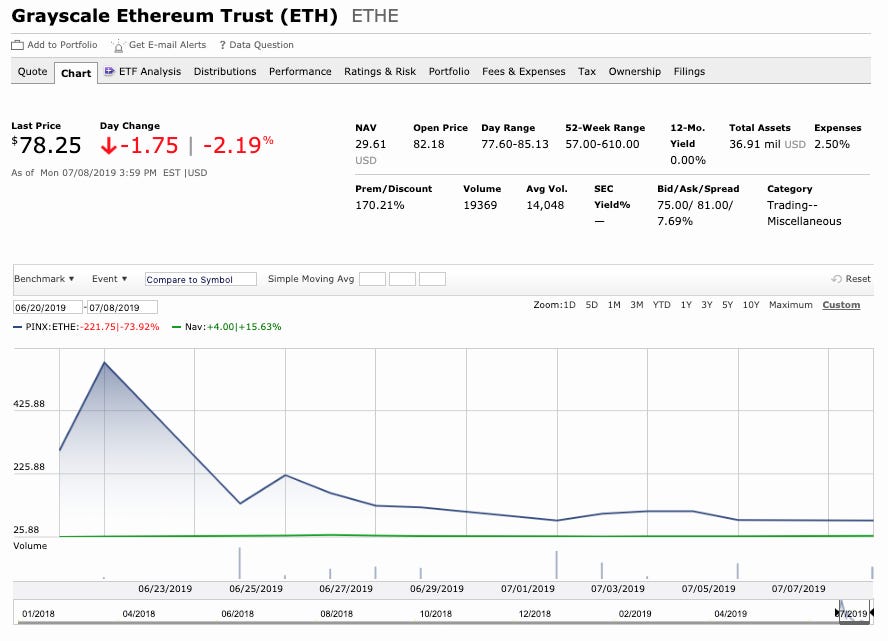Image resolution: width=888 pixels, height=641 pixels.
Task: Open the Filings tab
Action: coord(689,71)
